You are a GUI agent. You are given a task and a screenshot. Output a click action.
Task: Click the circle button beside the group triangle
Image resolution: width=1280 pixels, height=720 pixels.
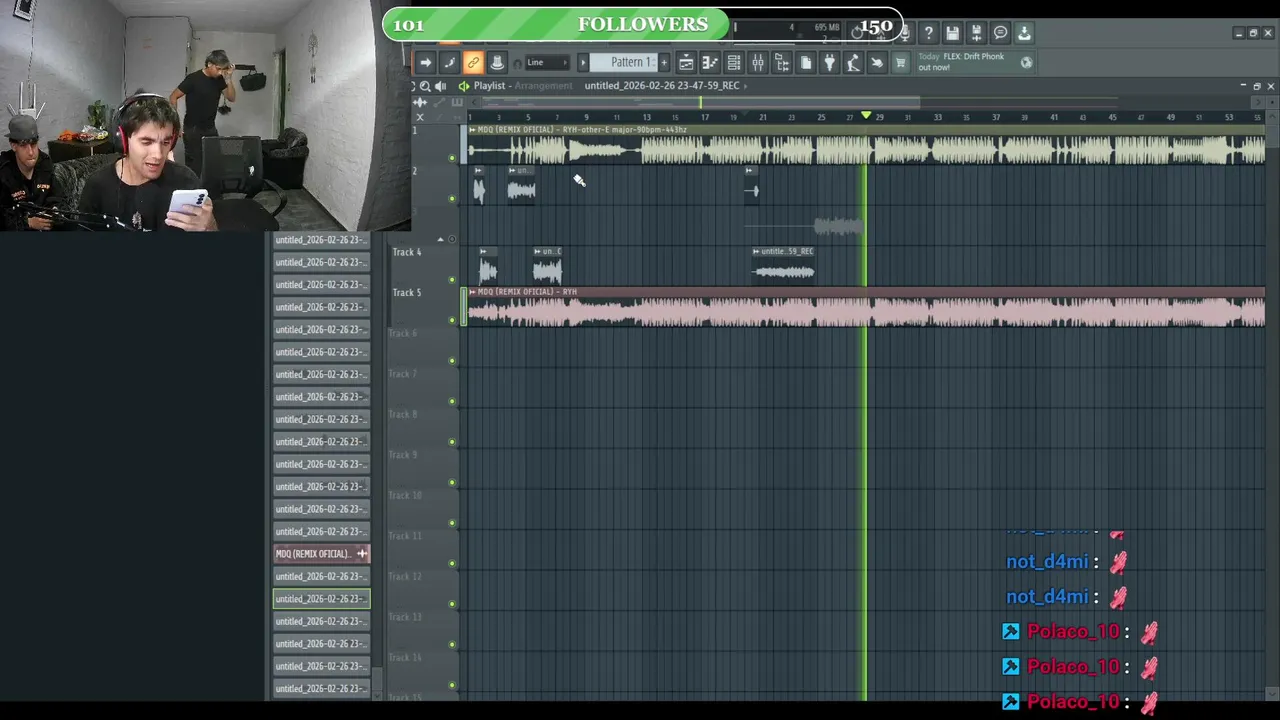coord(452,239)
